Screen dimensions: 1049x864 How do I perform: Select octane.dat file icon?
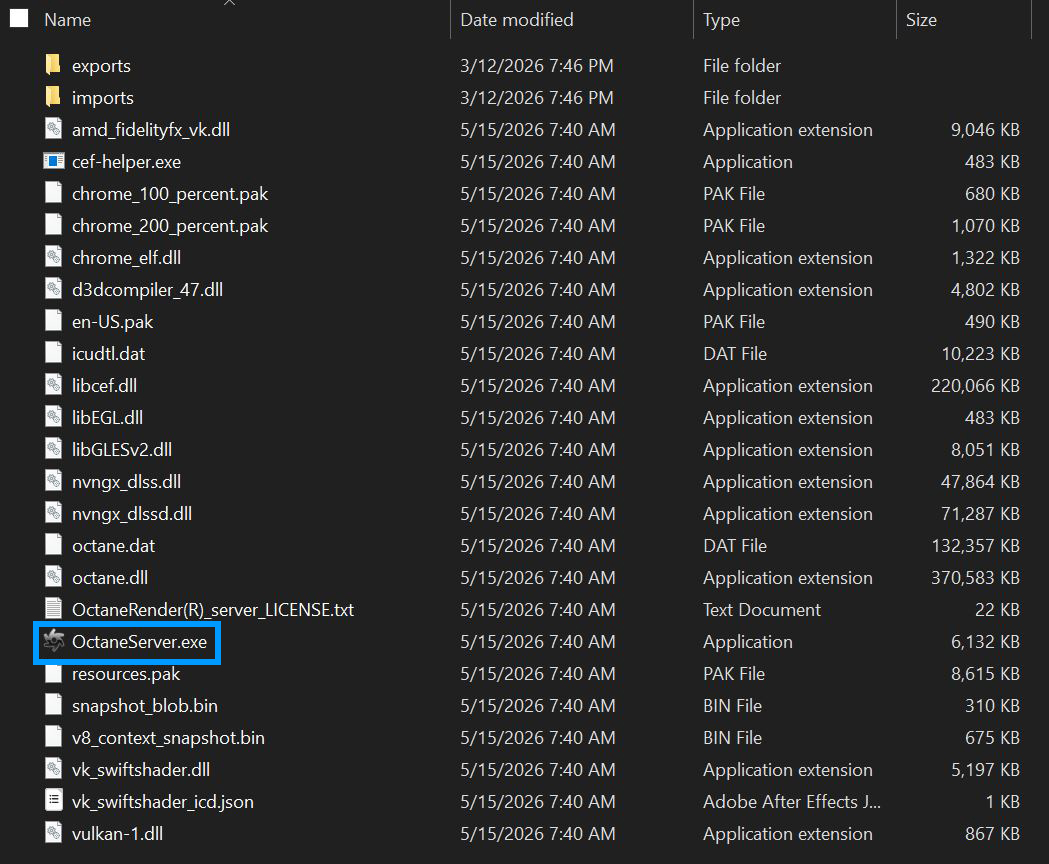click(x=54, y=545)
